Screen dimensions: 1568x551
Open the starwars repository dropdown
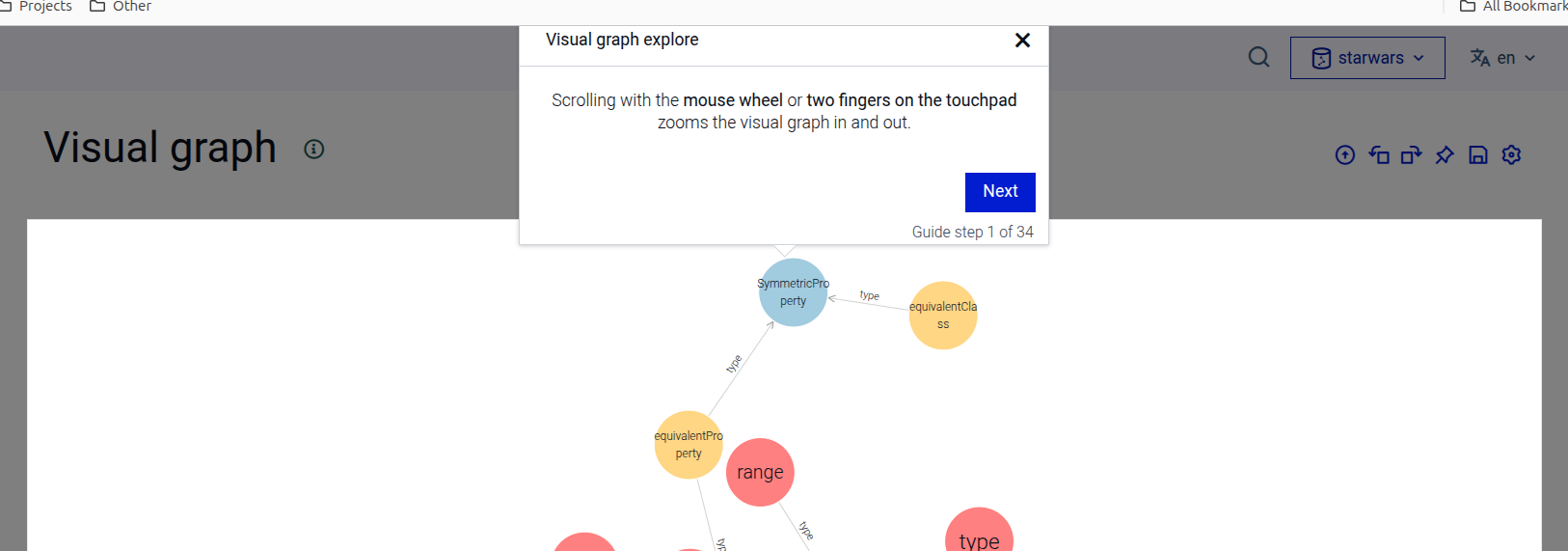coord(1367,58)
